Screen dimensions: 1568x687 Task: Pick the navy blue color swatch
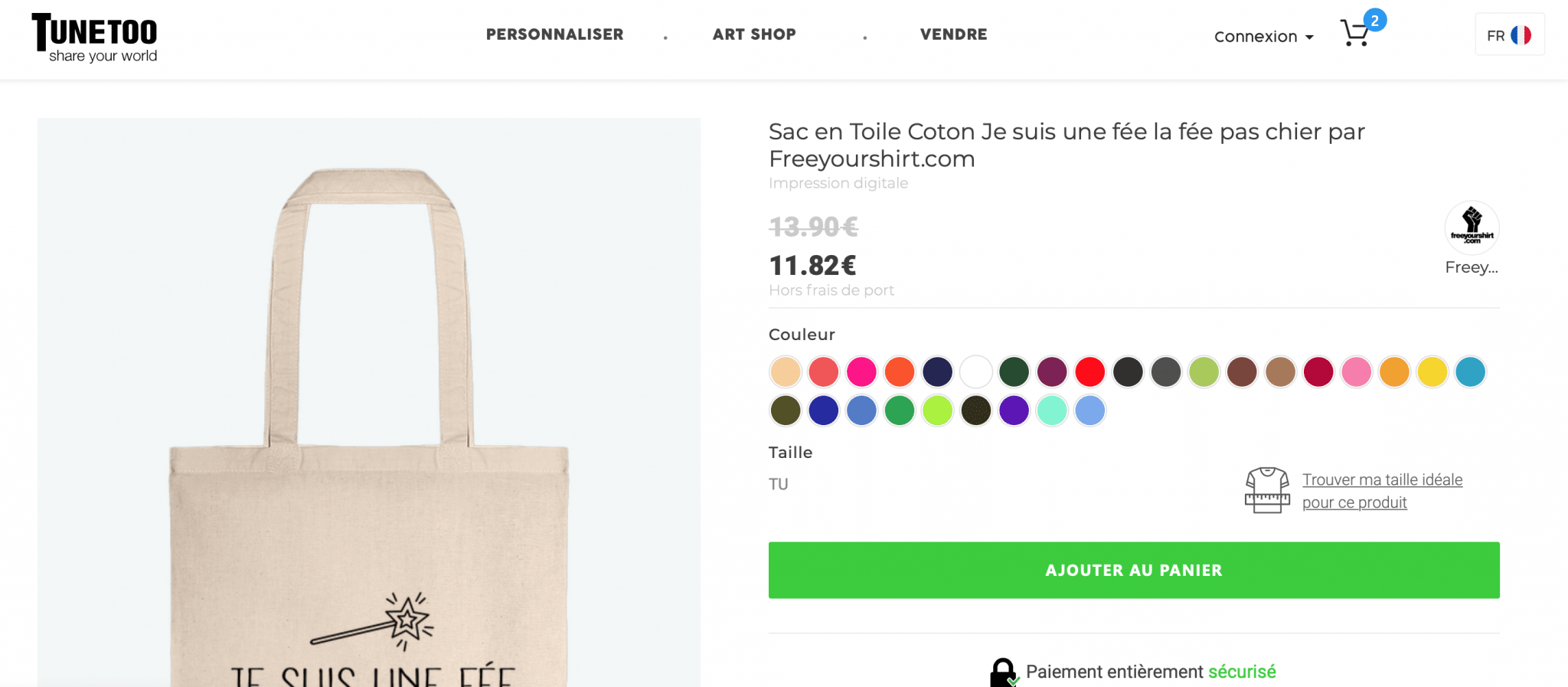tap(938, 372)
